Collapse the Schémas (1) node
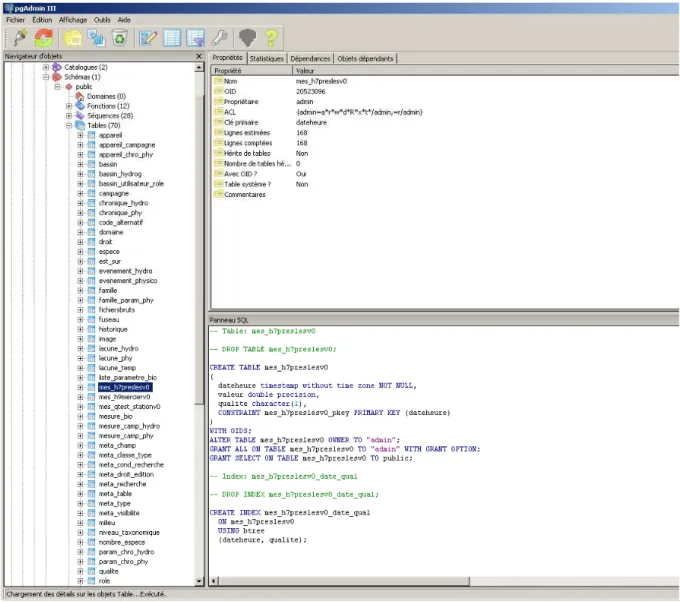The image size is (680, 603). (x=46, y=77)
